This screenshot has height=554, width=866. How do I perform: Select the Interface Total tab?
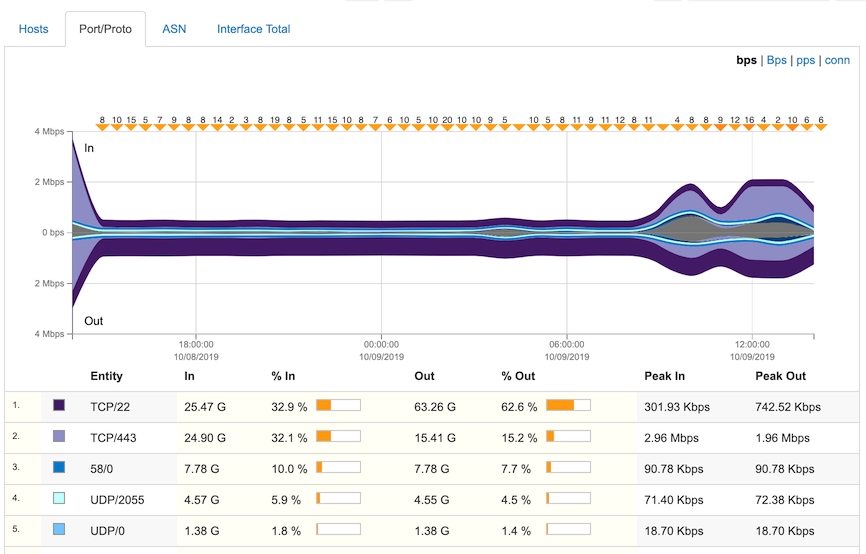coord(253,29)
